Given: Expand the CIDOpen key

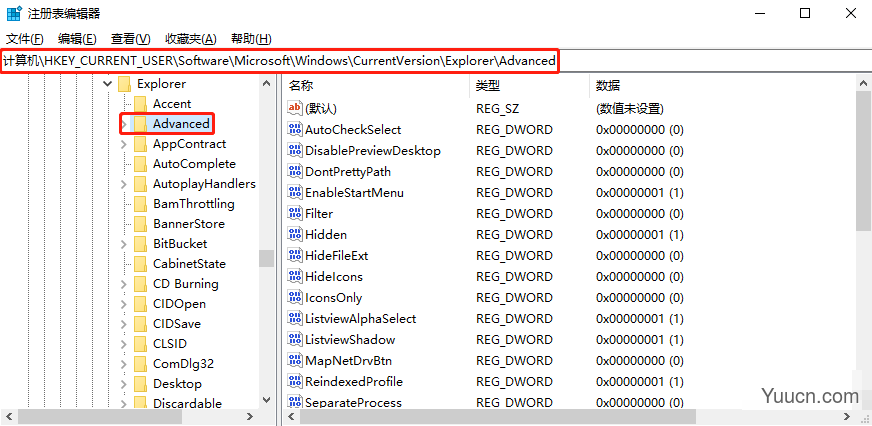Looking at the screenshot, I should pos(124,304).
